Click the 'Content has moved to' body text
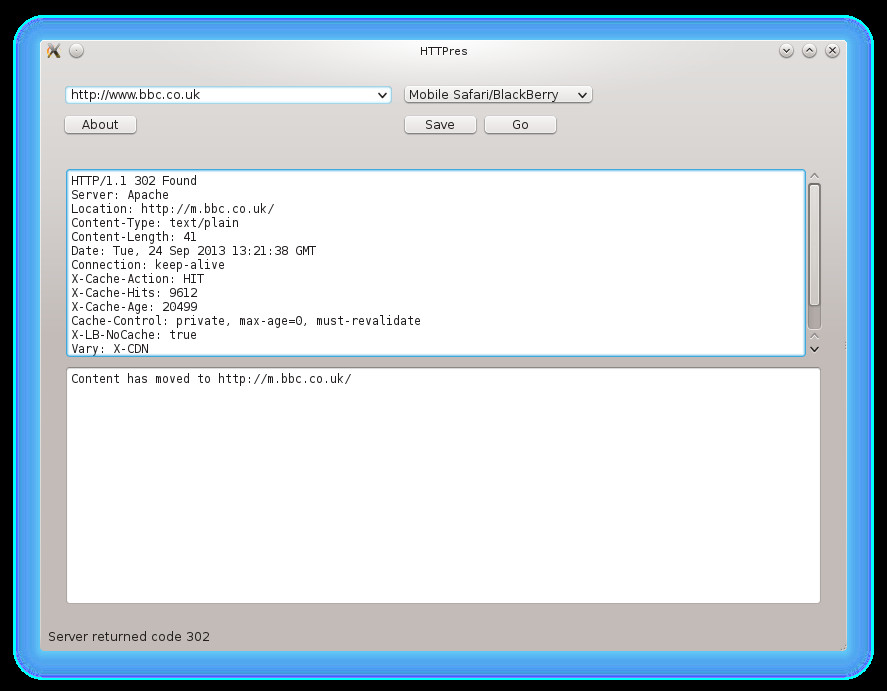Screen dimensions: 887x691 [211, 379]
